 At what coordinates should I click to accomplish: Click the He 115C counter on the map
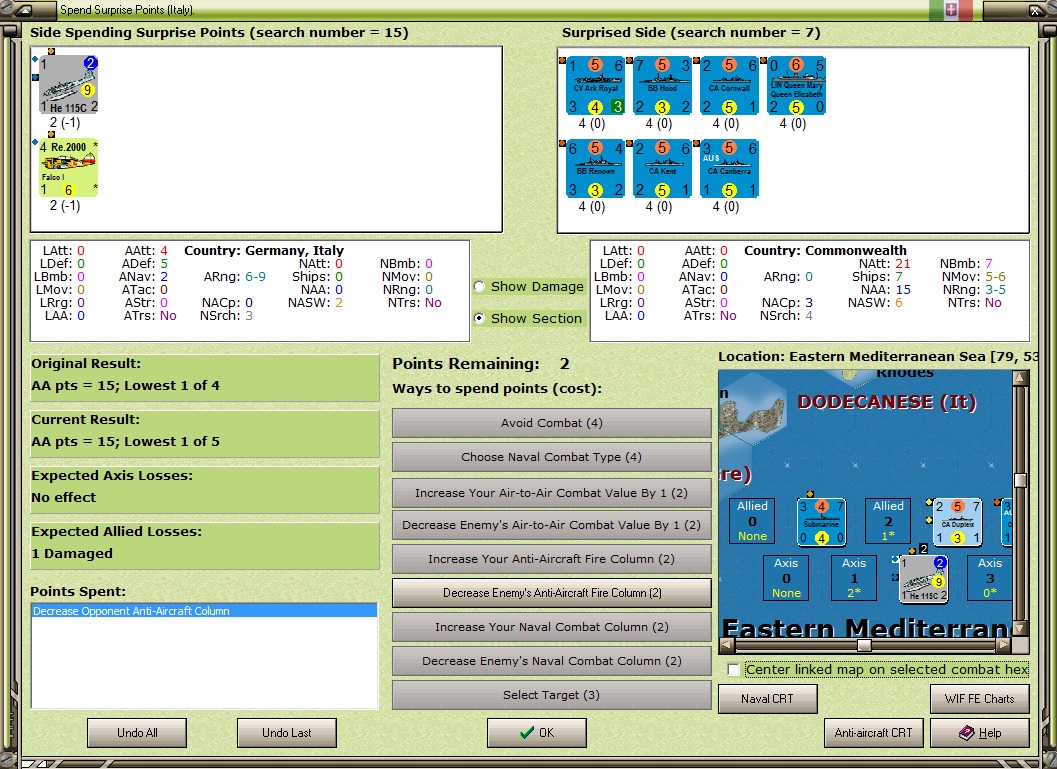click(x=924, y=578)
